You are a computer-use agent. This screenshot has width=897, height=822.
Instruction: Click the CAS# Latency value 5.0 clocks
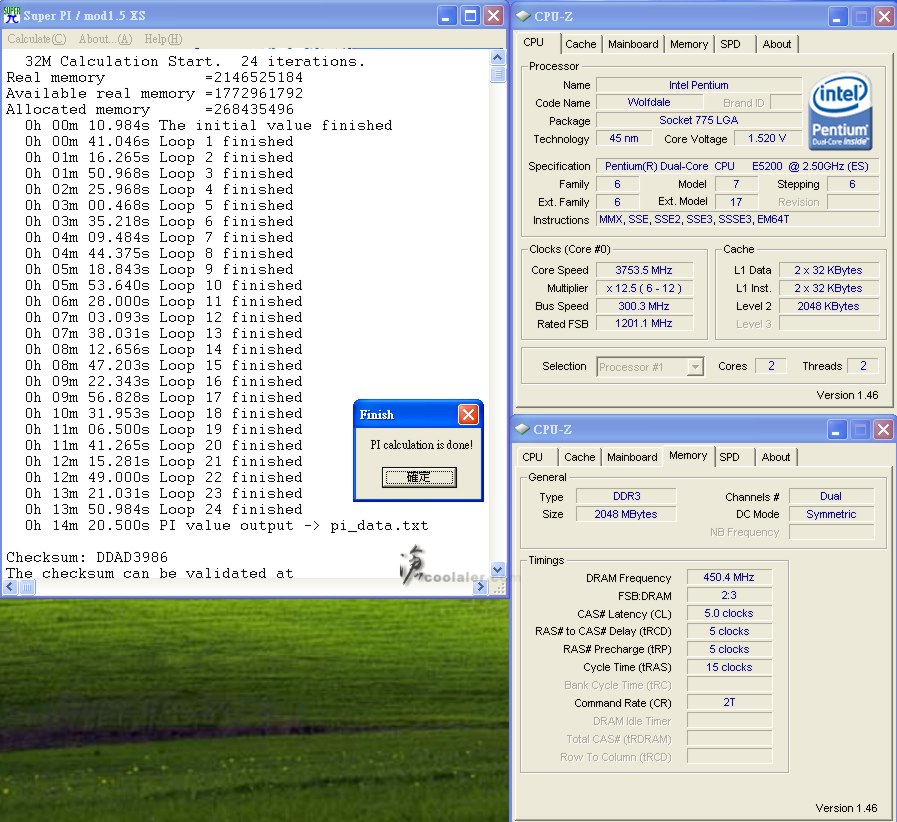point(729,613)
